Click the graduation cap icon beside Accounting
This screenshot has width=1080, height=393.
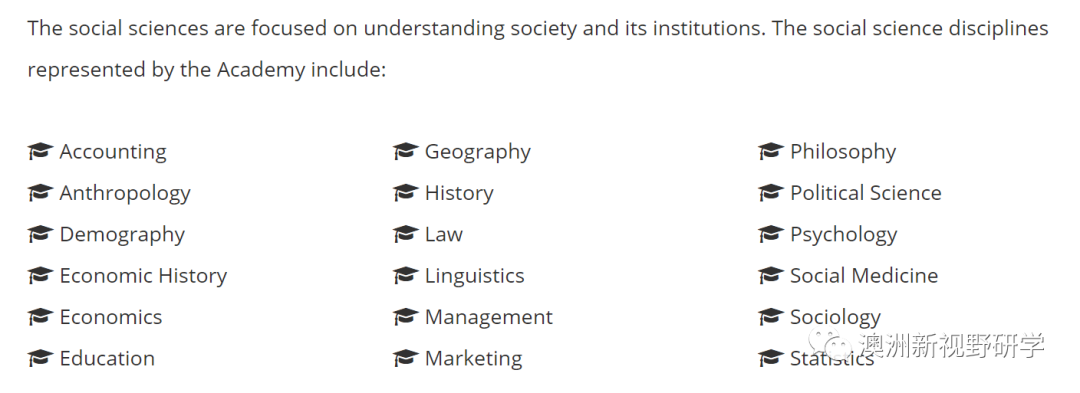coord(40,151)
